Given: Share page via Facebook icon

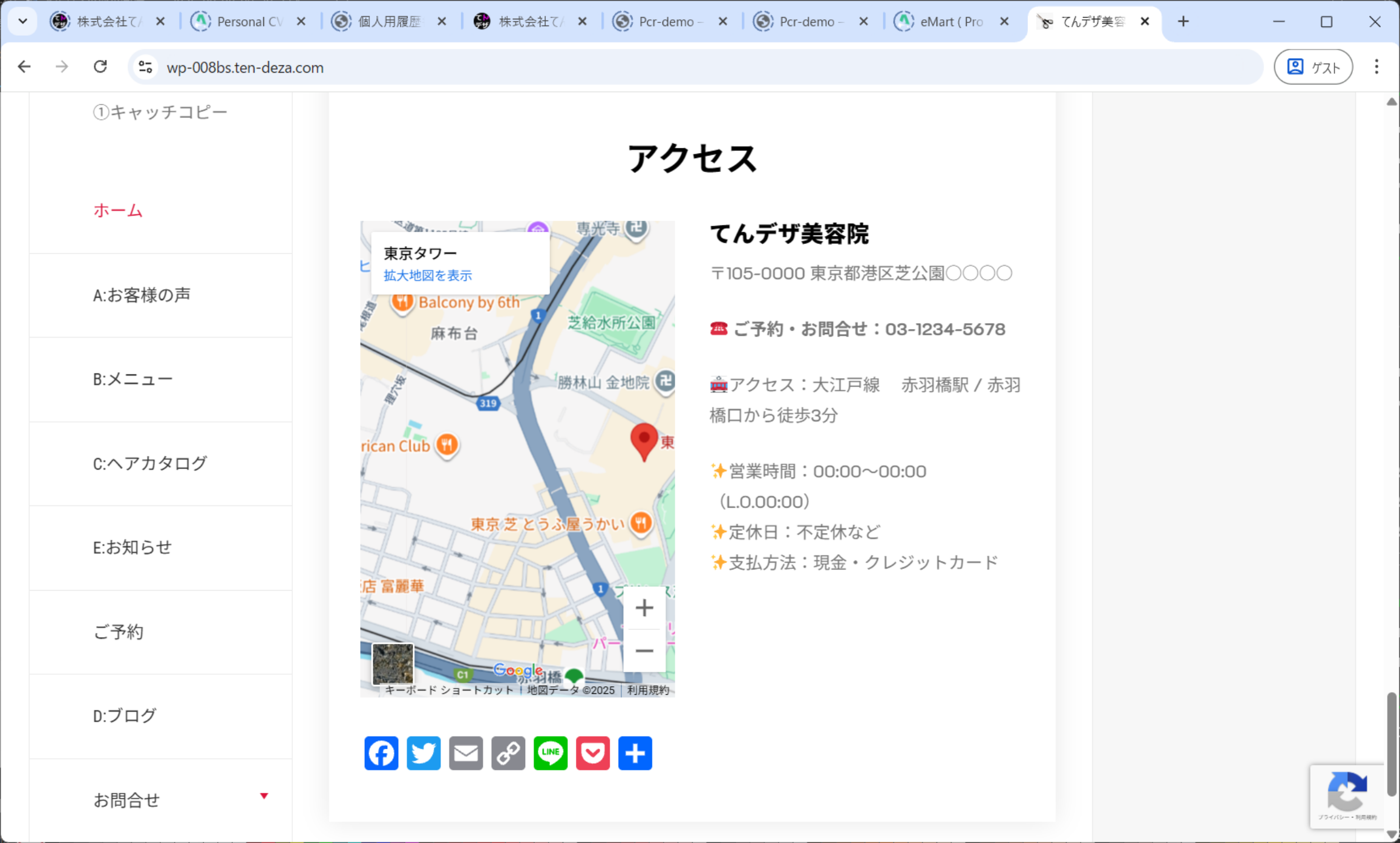Looking at the screenshot, I should coord(381,753).
